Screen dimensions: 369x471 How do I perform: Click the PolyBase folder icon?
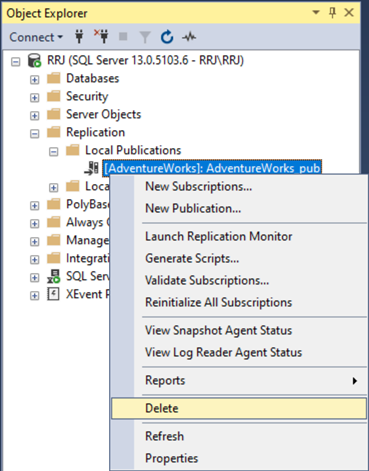[x=54, y=204]
